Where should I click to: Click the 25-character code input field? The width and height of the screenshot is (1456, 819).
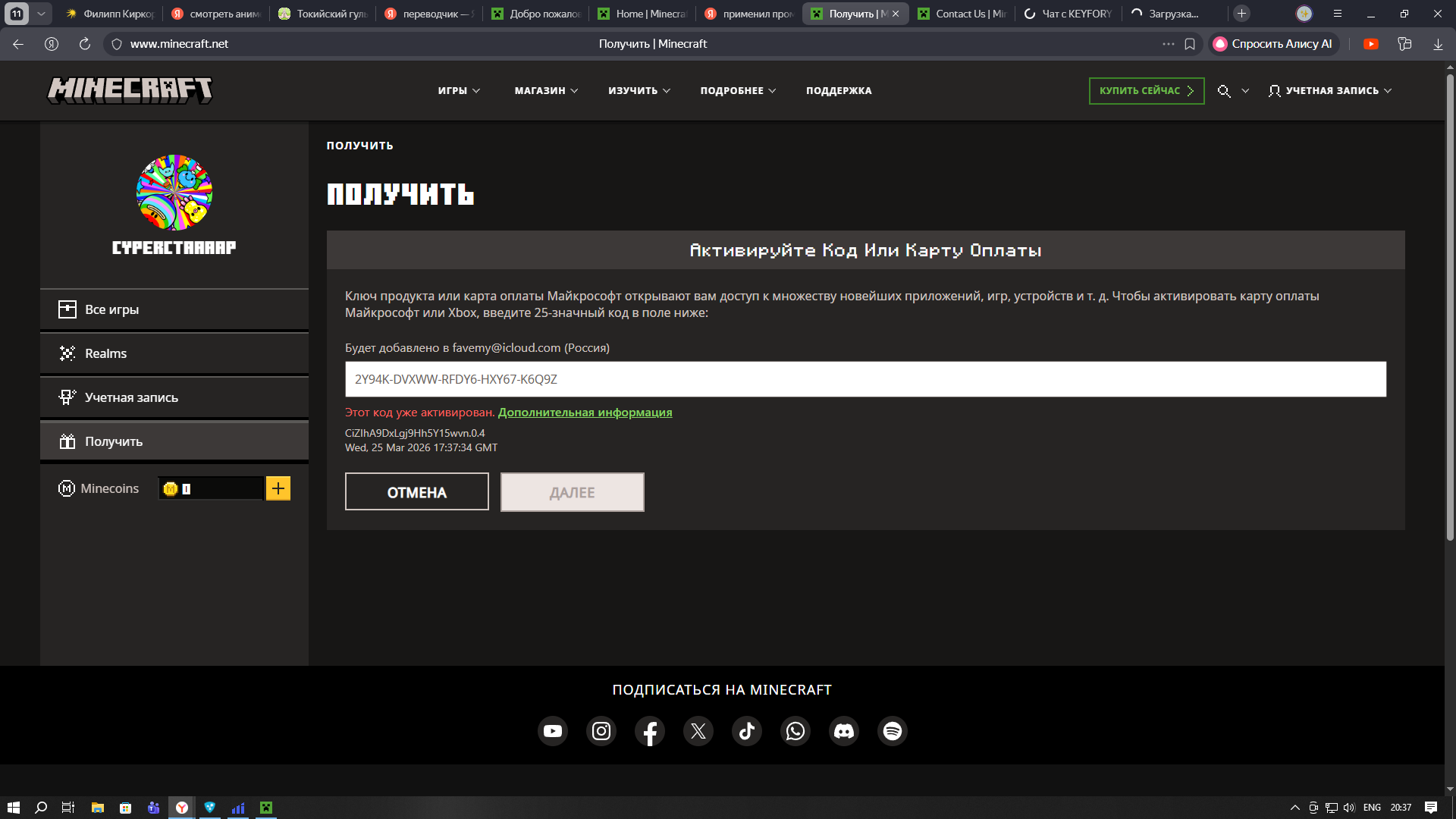(865, 379)
